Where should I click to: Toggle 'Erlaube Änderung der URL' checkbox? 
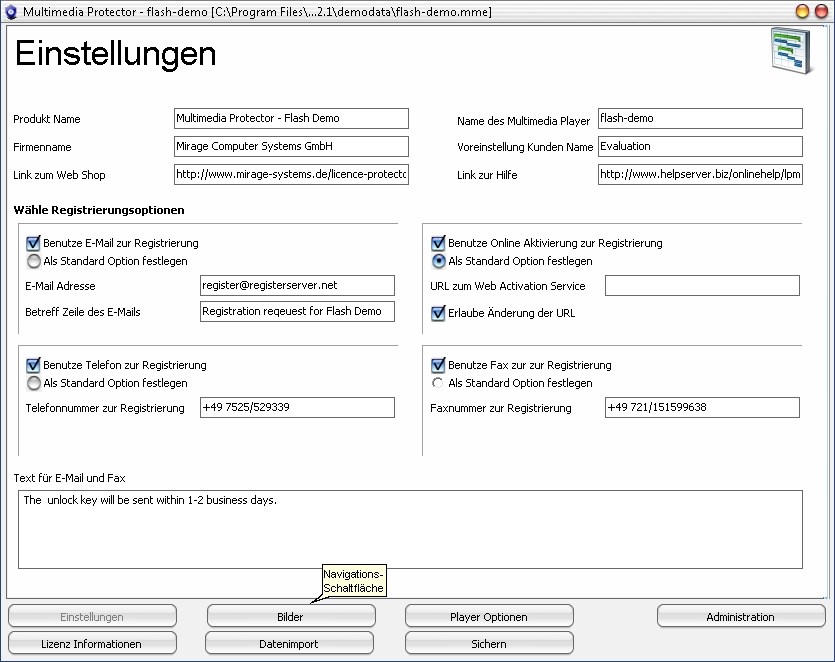[x=438, y=313]
